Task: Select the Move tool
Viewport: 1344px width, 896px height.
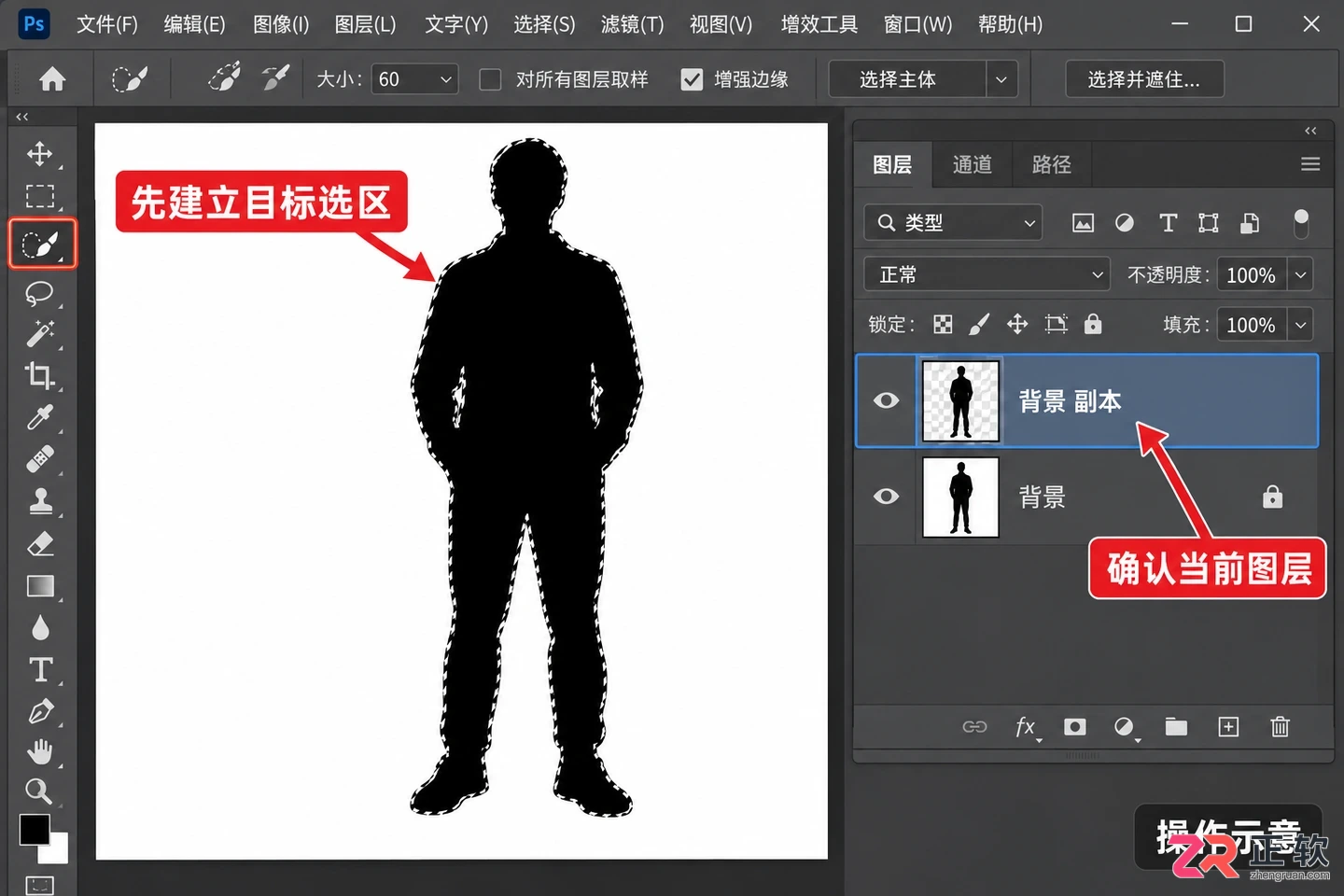Action: (39, 153)
